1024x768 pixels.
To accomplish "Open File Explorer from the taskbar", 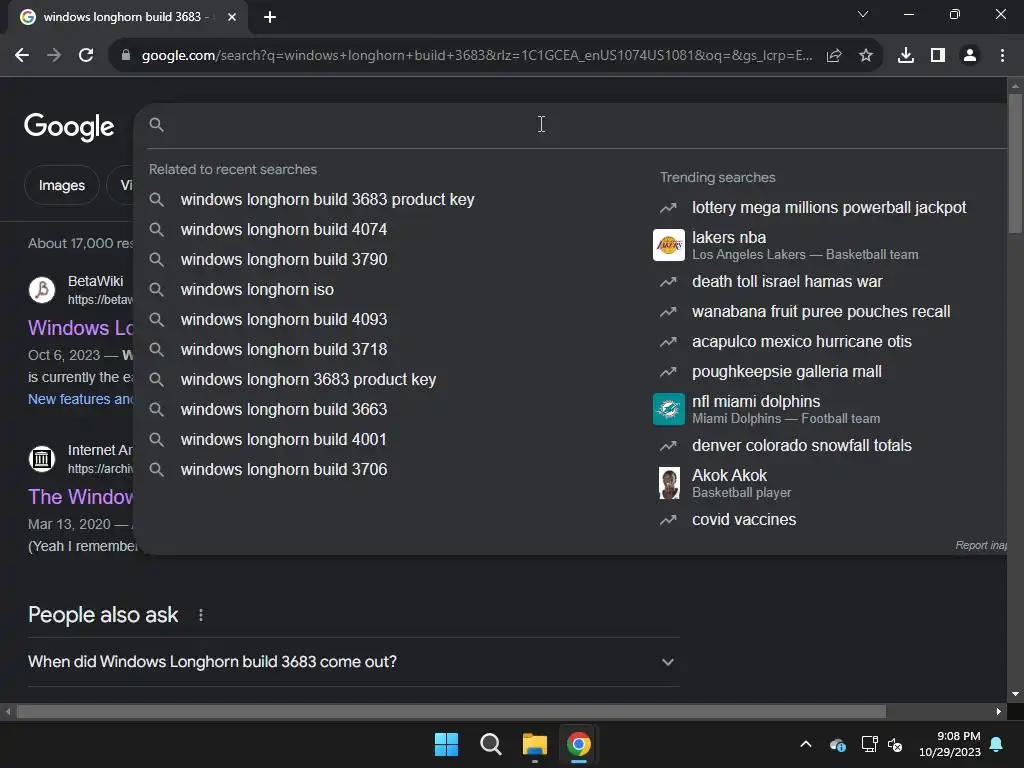I will pyautogui.click(x=535, y=744).
